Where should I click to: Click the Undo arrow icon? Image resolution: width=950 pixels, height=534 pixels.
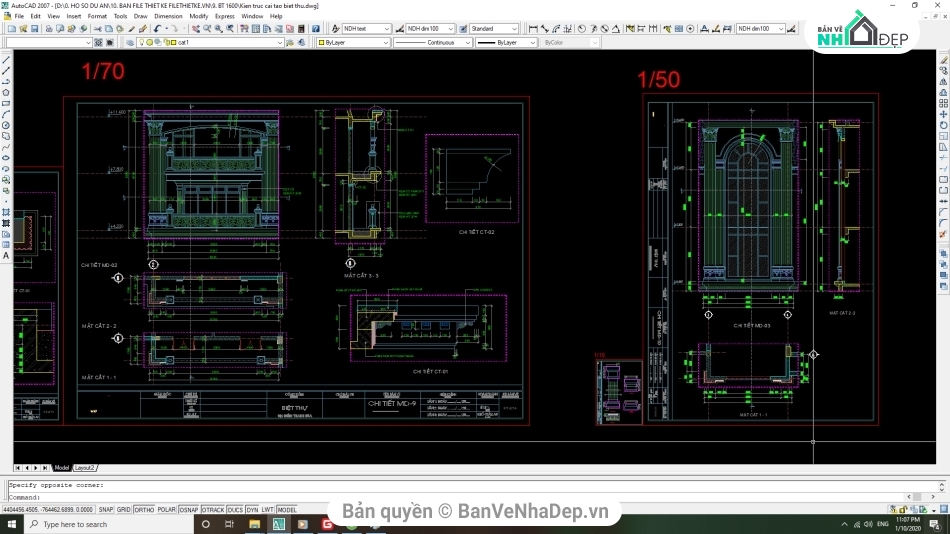point(157,29)
